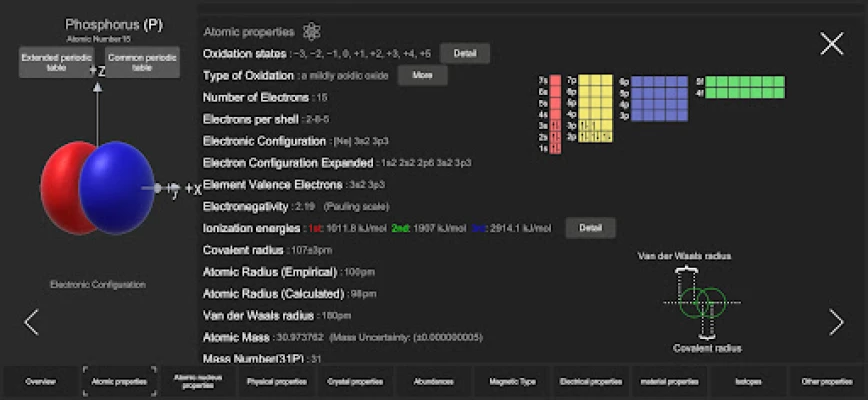
Task: Switch to the Isotopes tab
Action: pos(748,381)
